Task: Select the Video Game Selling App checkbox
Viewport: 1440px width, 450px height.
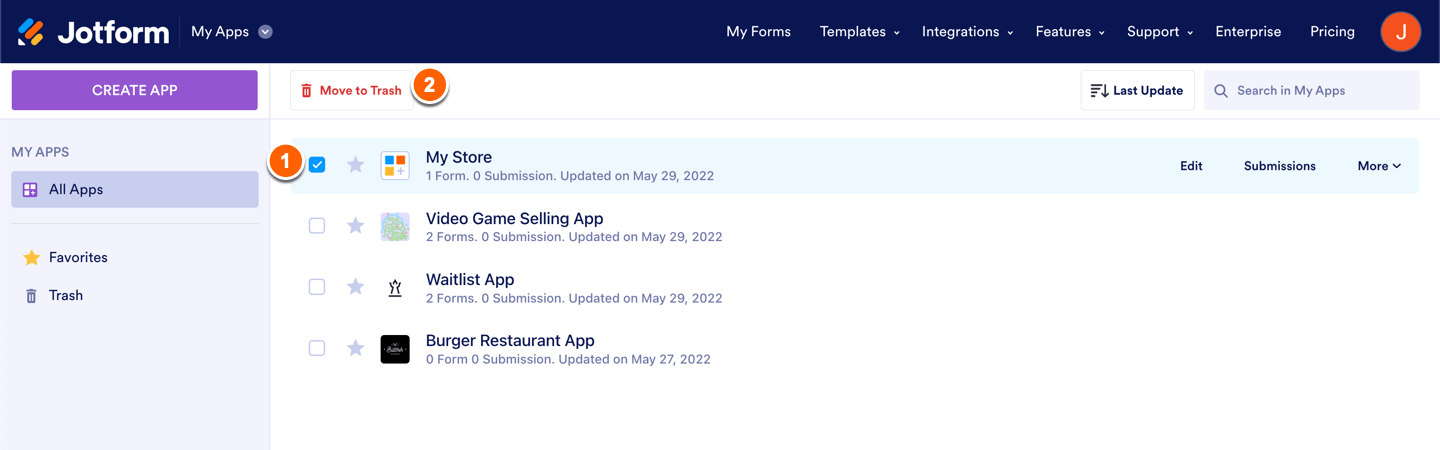Action: tap(317, 226)
